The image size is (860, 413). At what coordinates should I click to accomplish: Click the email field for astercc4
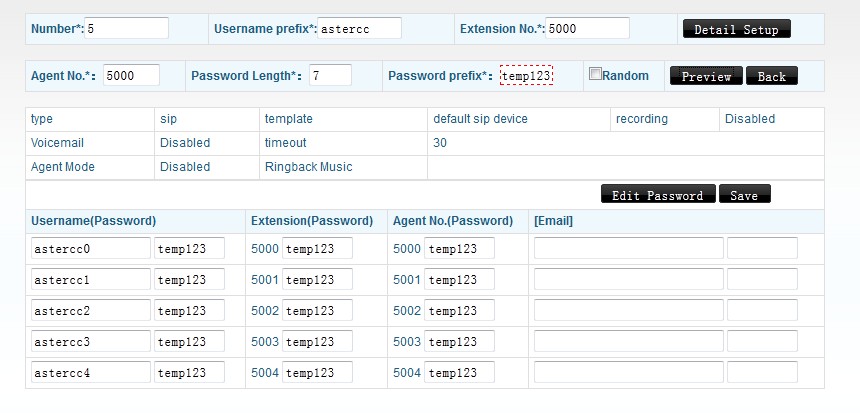[x=628, y=373]
